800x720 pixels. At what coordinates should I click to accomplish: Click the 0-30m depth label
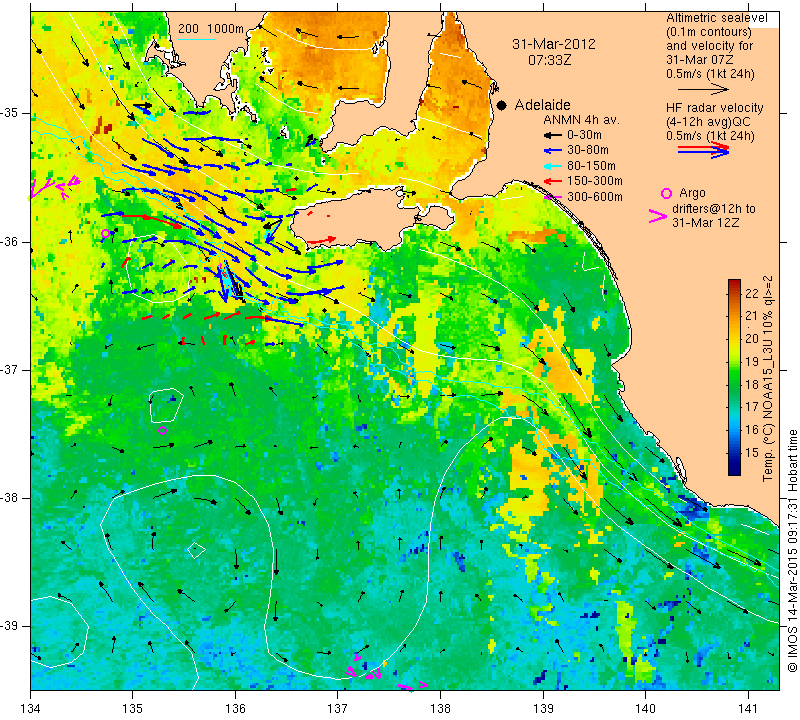pyautogui.click(x=584, y=135)
